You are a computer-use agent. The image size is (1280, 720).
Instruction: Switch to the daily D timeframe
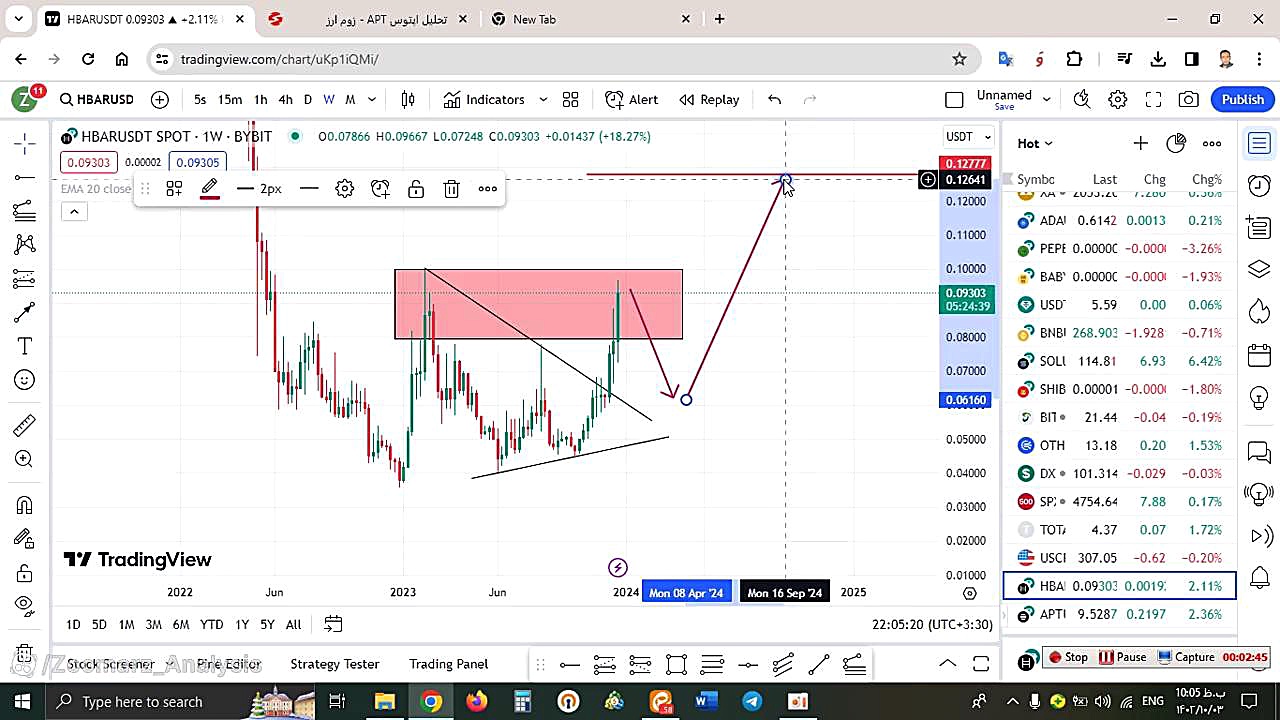307,99
